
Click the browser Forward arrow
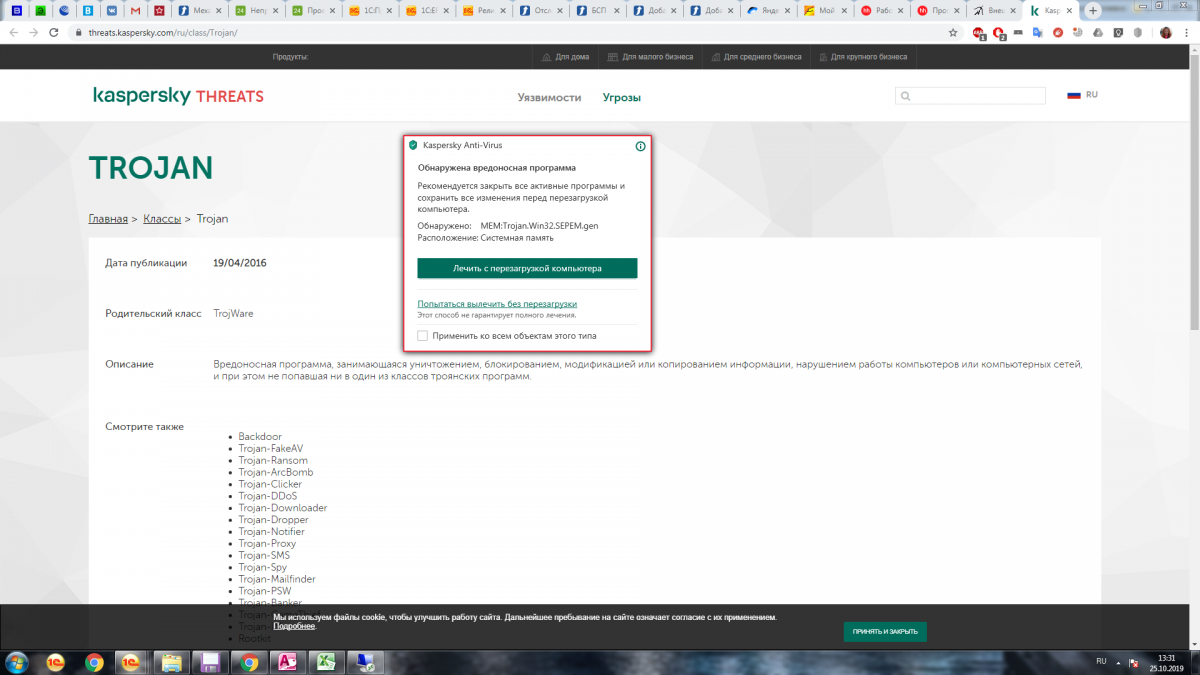coord(36,32)
